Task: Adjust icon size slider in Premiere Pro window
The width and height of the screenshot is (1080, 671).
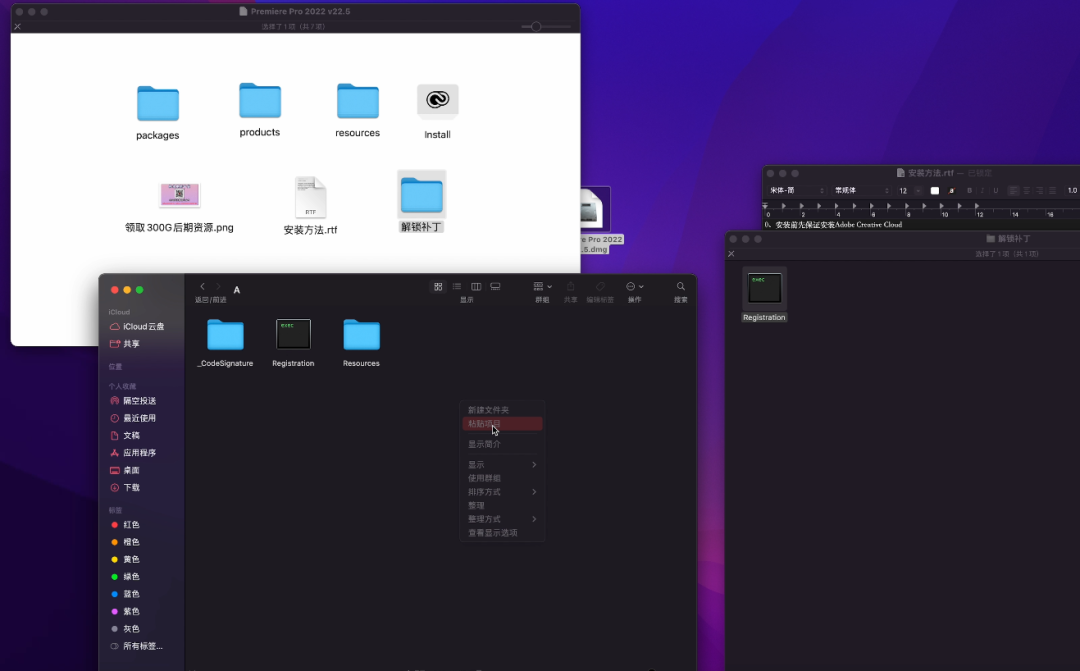Action: click(536, 26)
